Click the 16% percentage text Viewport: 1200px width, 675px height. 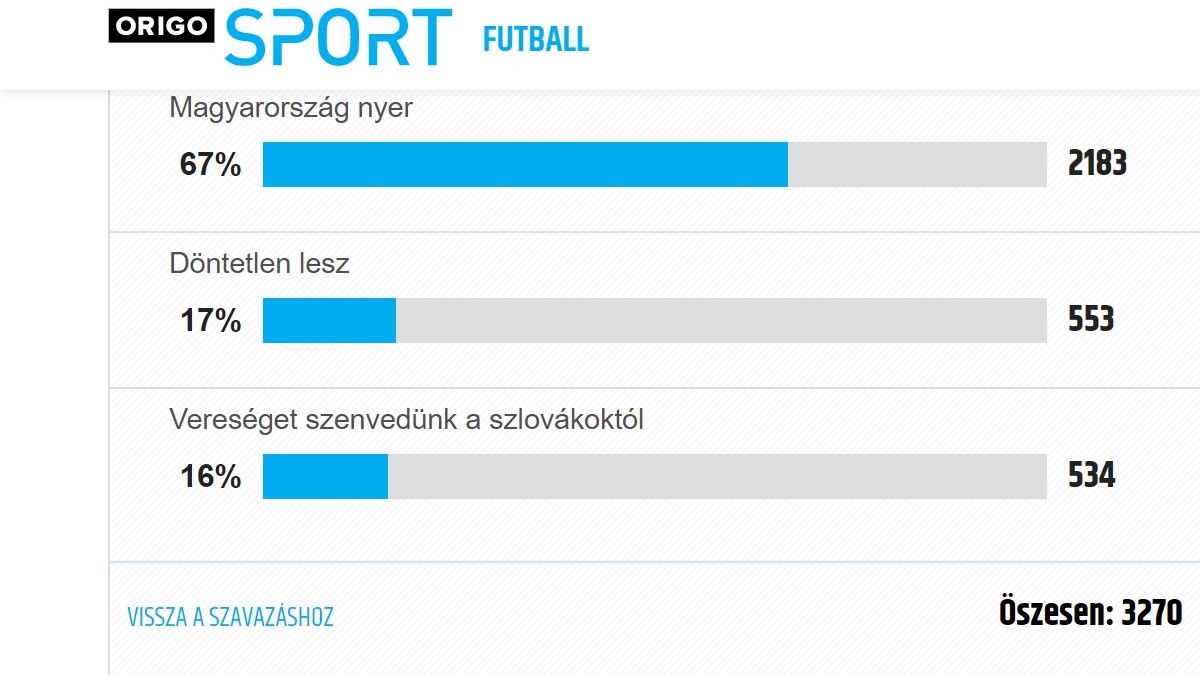(210, 477)
